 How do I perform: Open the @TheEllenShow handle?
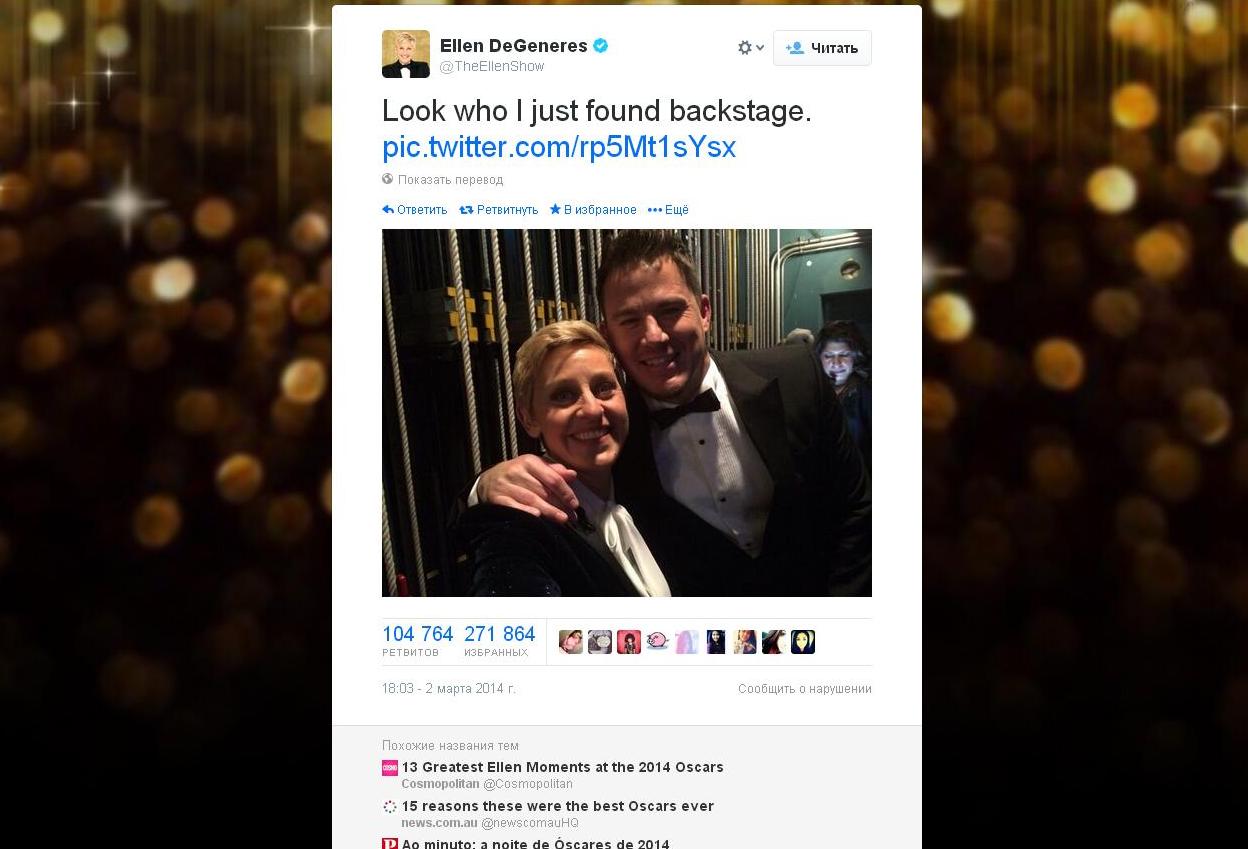(492, 66)
